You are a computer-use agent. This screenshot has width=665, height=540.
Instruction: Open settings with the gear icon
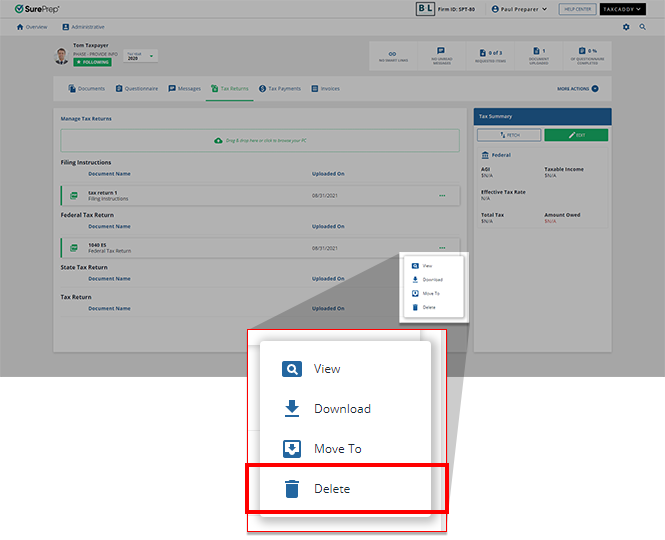[626, 27]
